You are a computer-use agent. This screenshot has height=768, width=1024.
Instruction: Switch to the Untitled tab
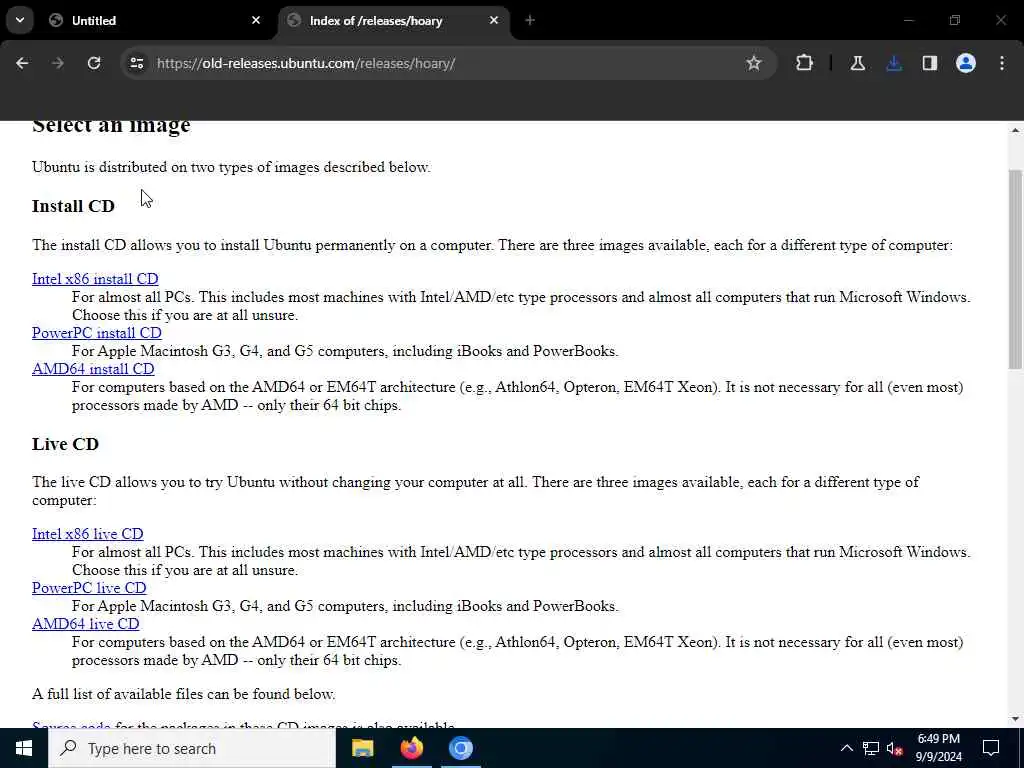[x=155, y=20]
